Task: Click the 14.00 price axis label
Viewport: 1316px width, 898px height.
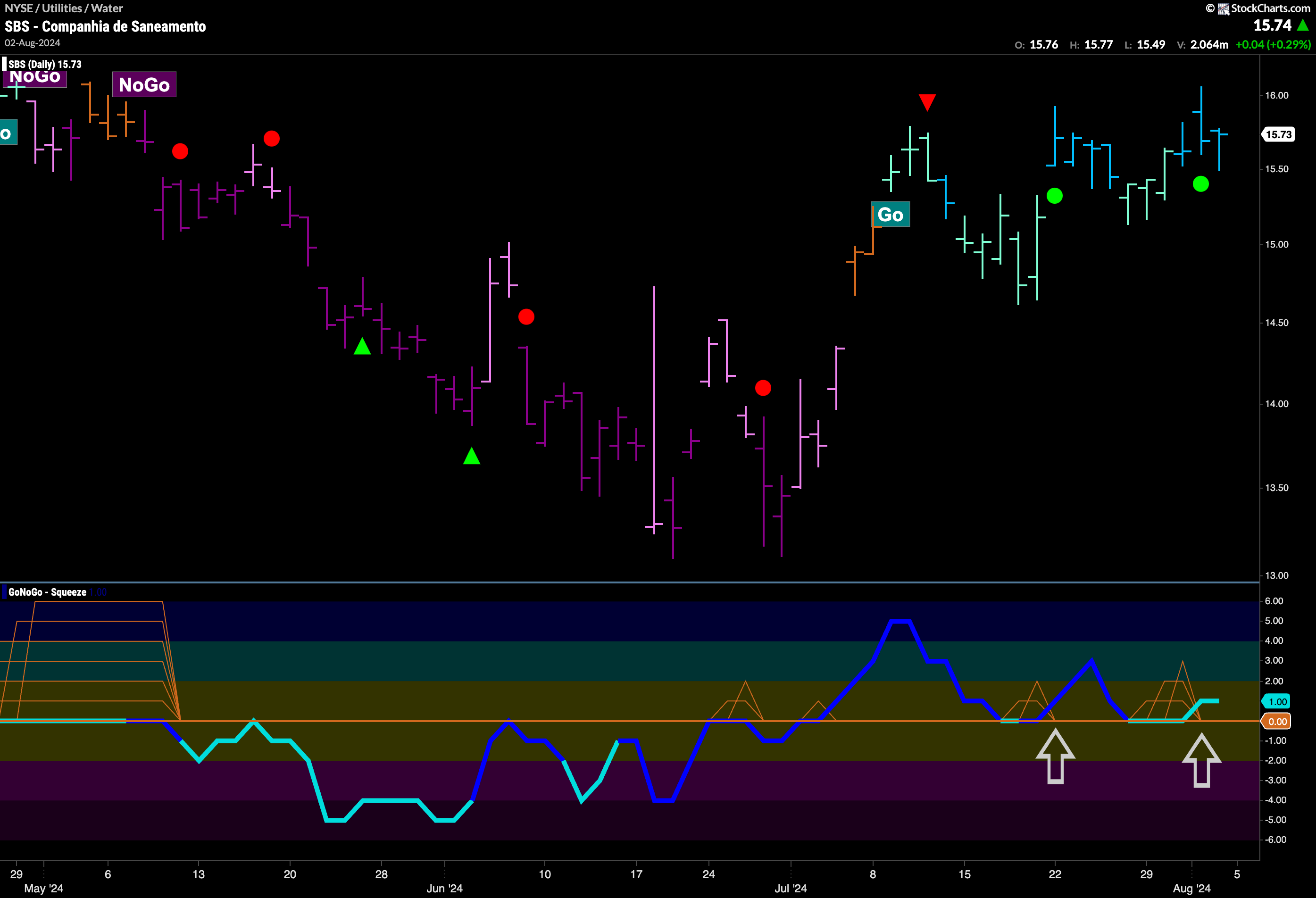Action: [1277, 404]
